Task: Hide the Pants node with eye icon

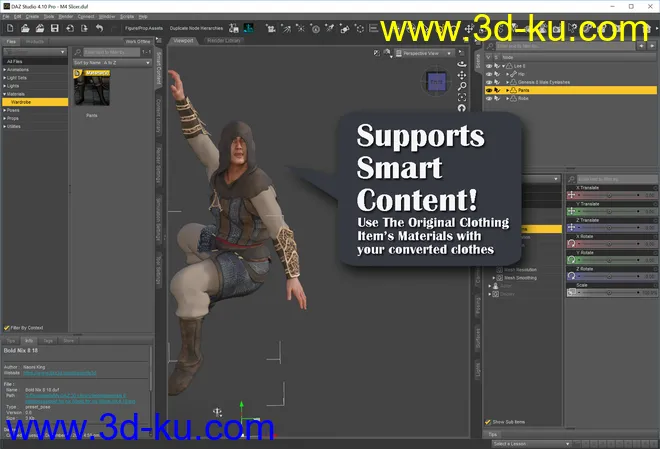Action: click(x=488, y=91)
